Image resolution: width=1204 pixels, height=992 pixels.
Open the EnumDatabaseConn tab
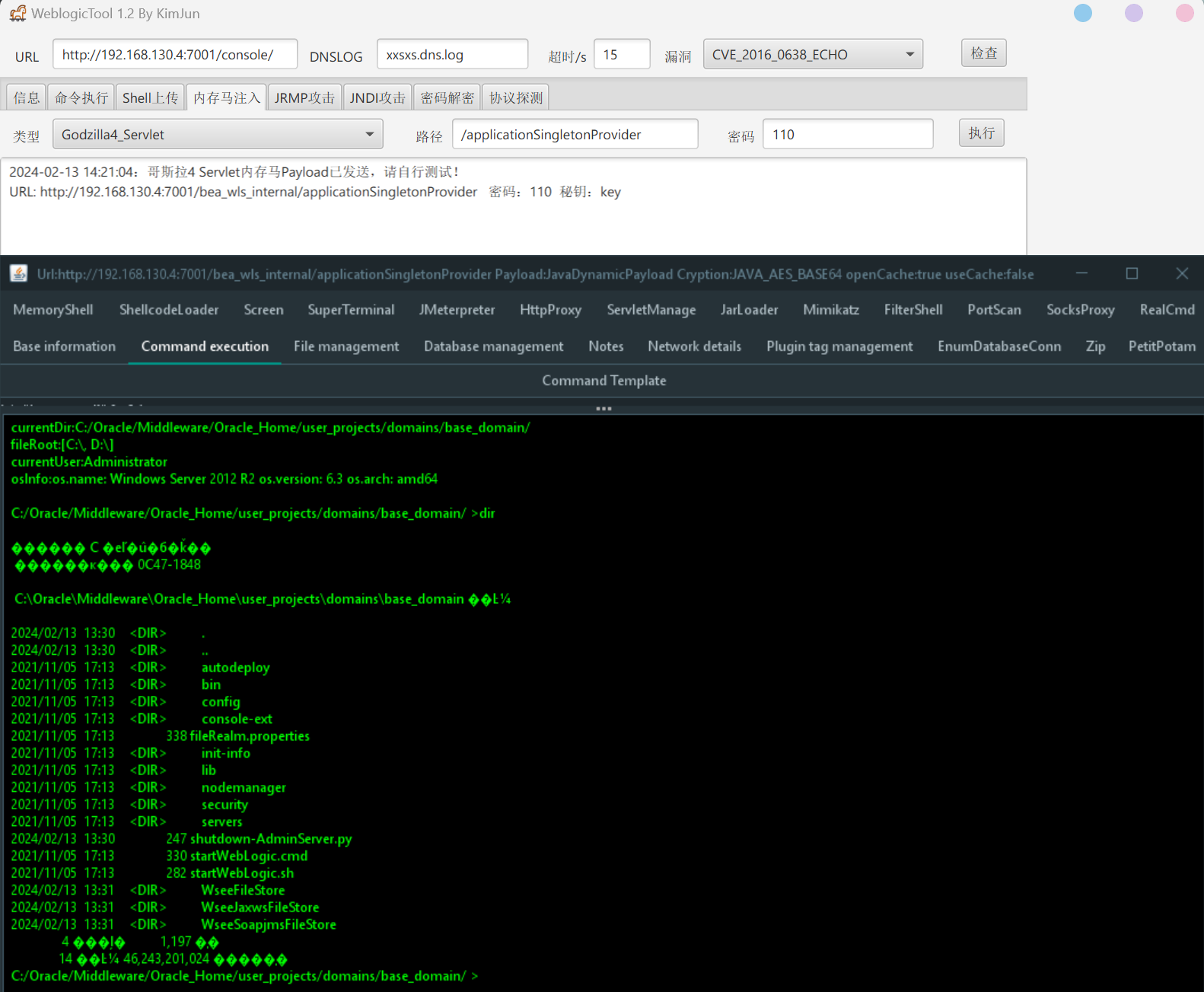pyautogui.click(x=999, y=346)
